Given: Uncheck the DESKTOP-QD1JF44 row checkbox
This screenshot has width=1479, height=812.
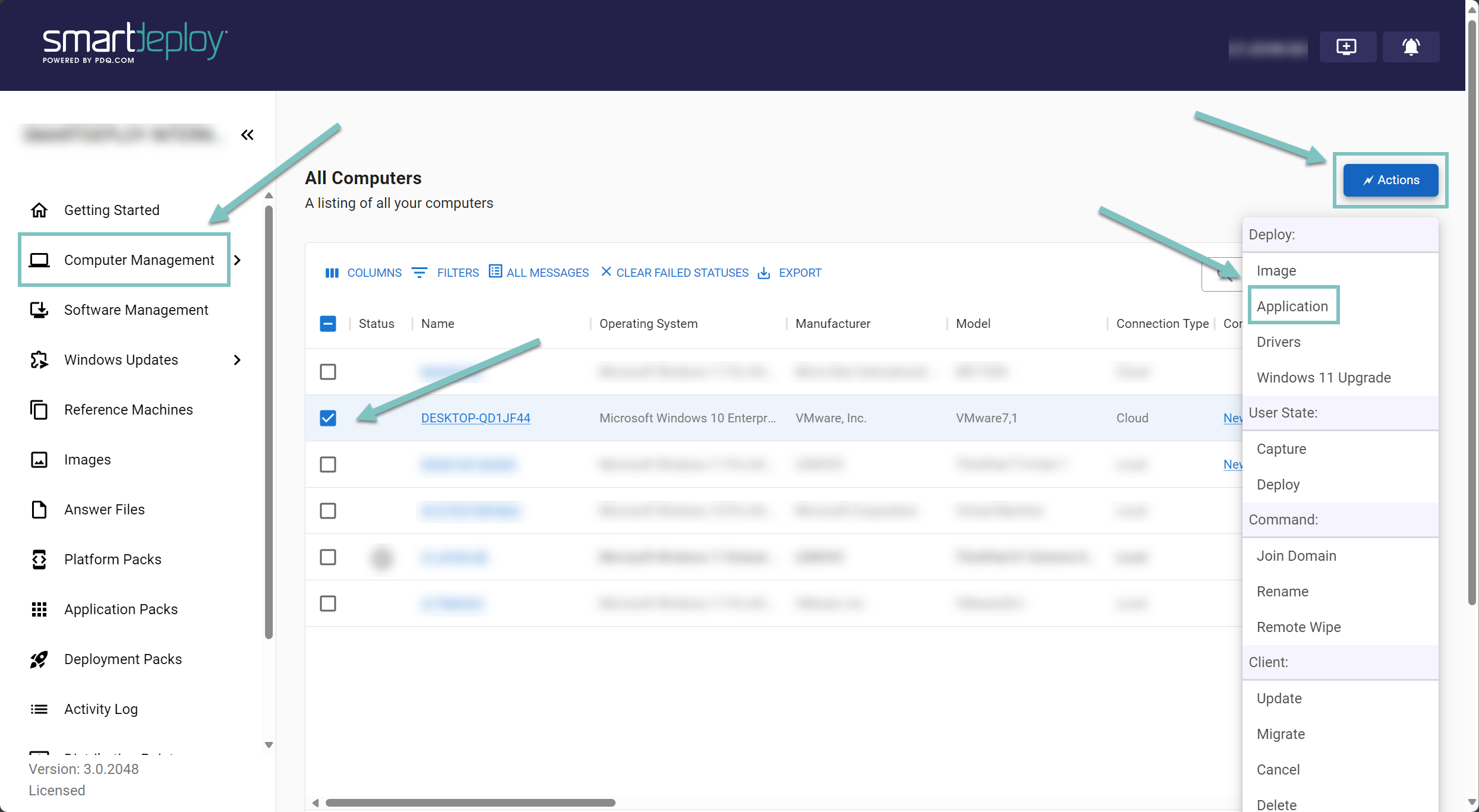Looking at the screenshot, I should tap(328, 418).
